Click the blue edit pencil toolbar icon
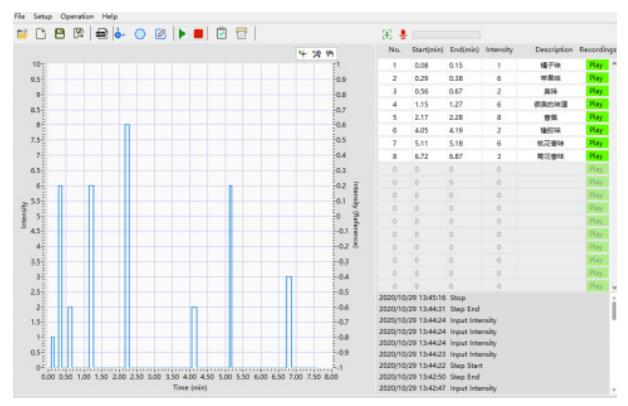 click(x=160, y=34)
